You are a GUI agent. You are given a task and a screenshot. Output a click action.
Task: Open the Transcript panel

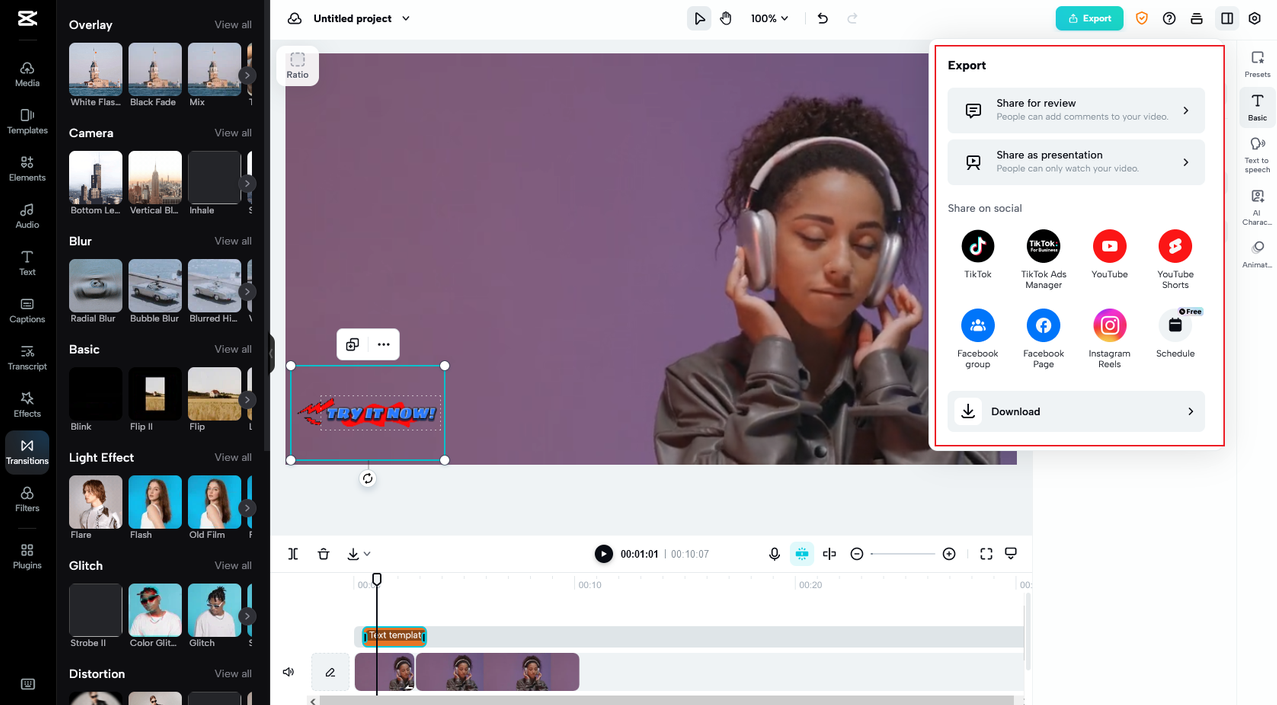coord(27,358)
